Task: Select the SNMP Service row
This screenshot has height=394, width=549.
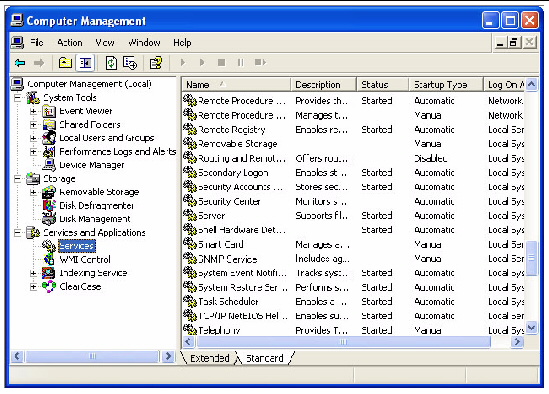Action: pos(353,259)
